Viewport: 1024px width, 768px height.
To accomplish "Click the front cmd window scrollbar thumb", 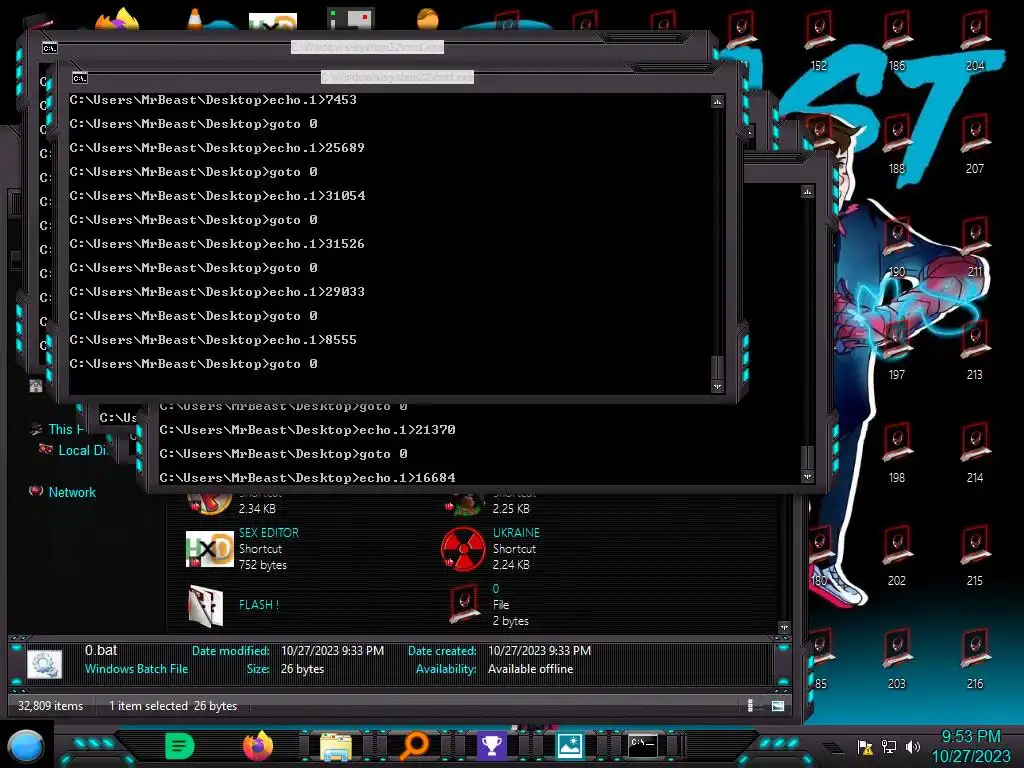I will click(x=718, y=368).
